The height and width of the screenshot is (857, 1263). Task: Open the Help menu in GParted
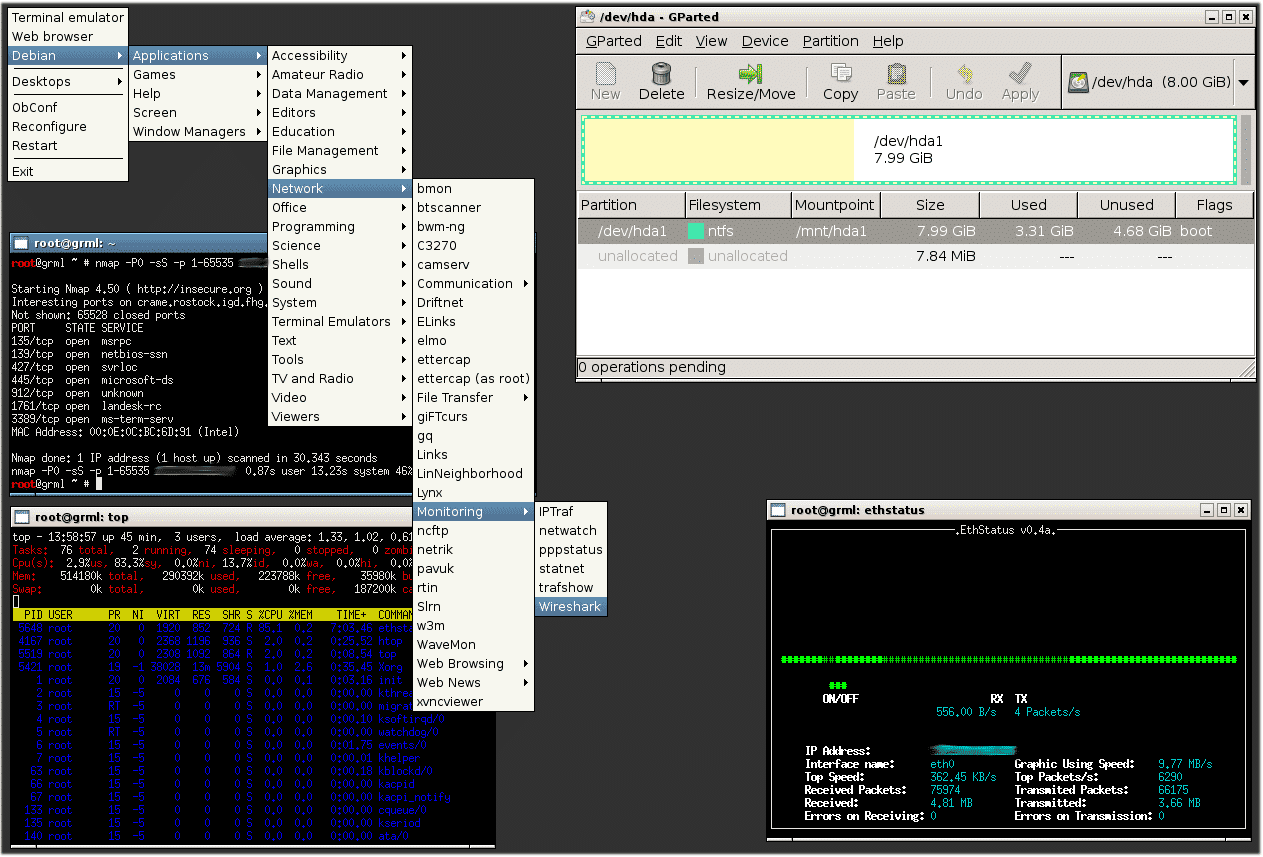(888, 41)
